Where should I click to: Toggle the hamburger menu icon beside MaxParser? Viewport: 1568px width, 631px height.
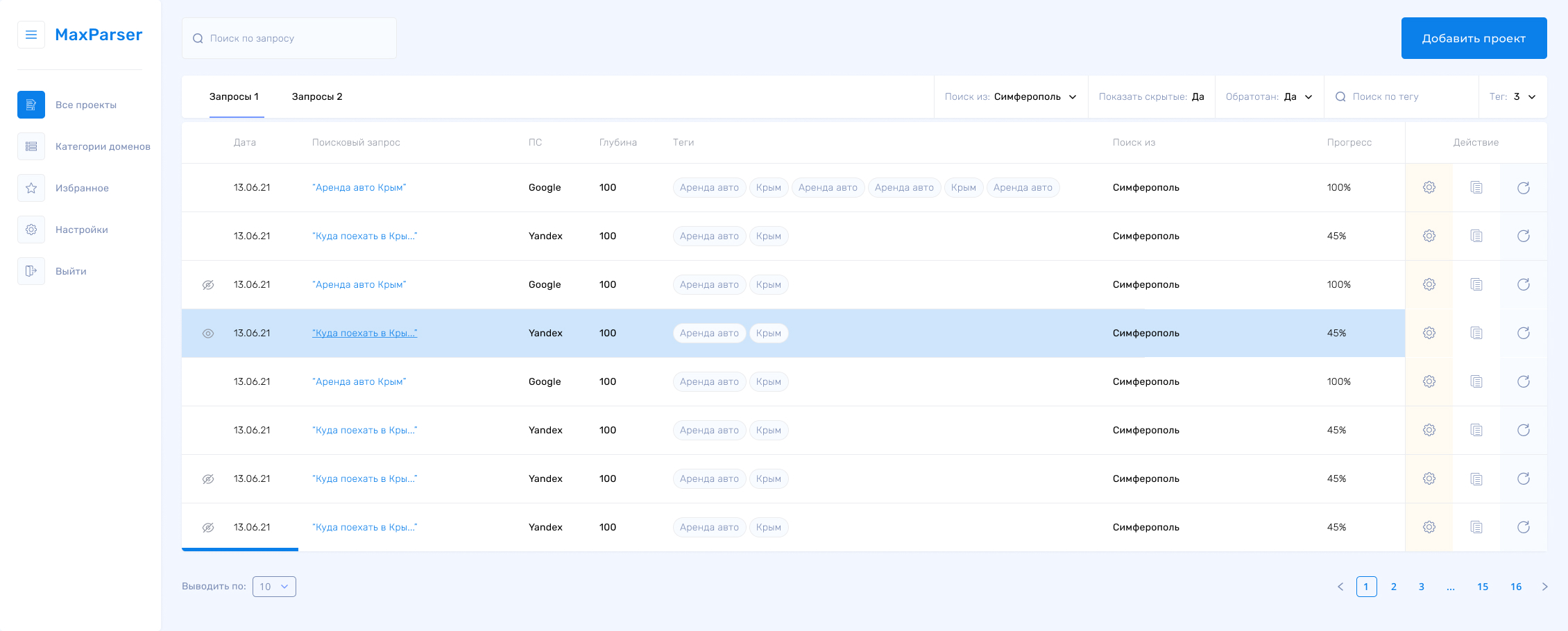(x=31, y=35)
